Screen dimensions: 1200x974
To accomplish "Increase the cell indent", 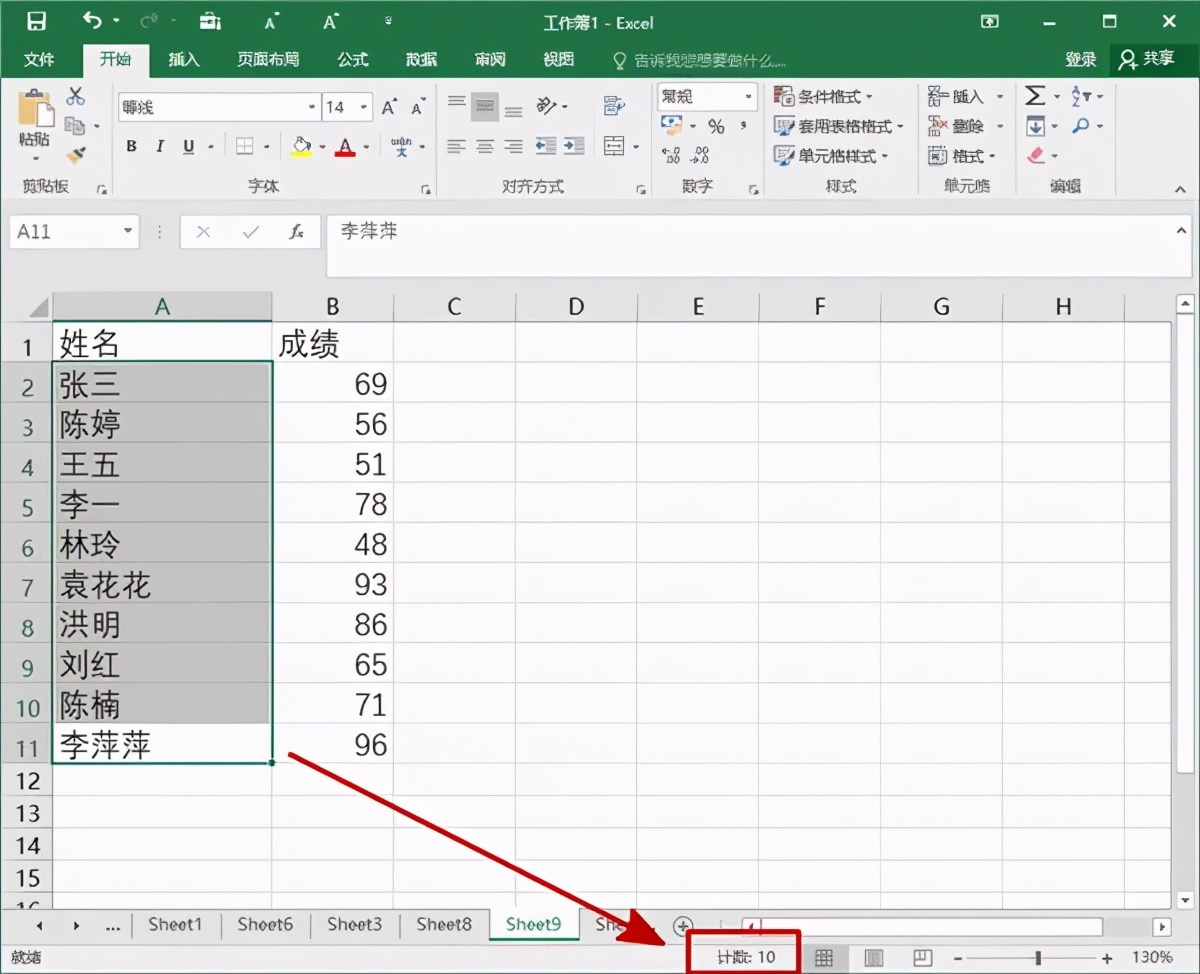I will [x=574, y=146].
